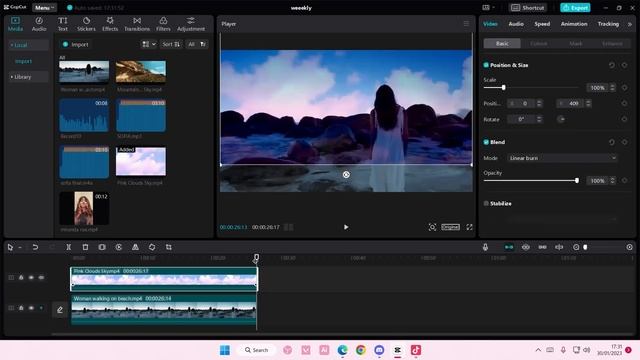Click the Freeze frame tool icon
The width and height of the screenshot is (640, 360).
pos(102,247)
